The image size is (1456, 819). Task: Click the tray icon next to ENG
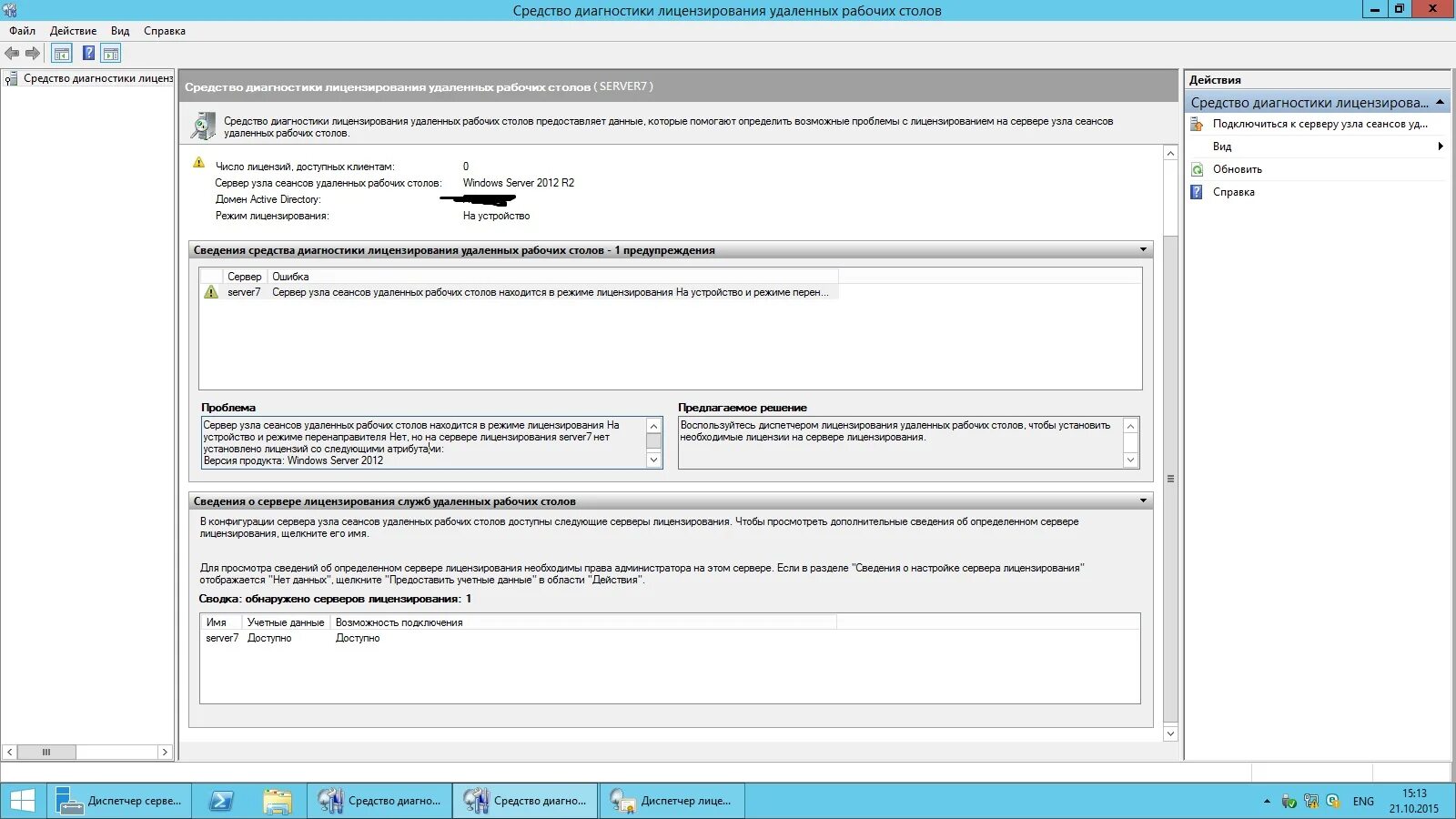1333,802
